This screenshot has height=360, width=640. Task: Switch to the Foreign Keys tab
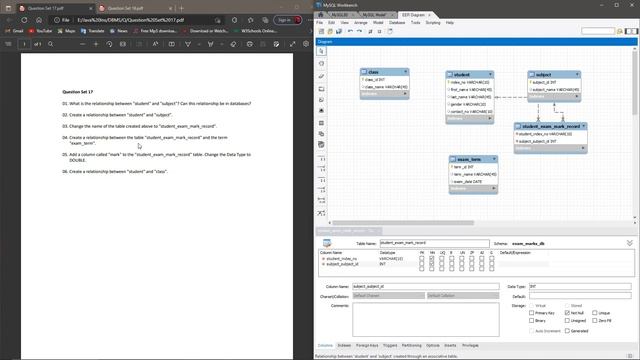click(367, 346)
